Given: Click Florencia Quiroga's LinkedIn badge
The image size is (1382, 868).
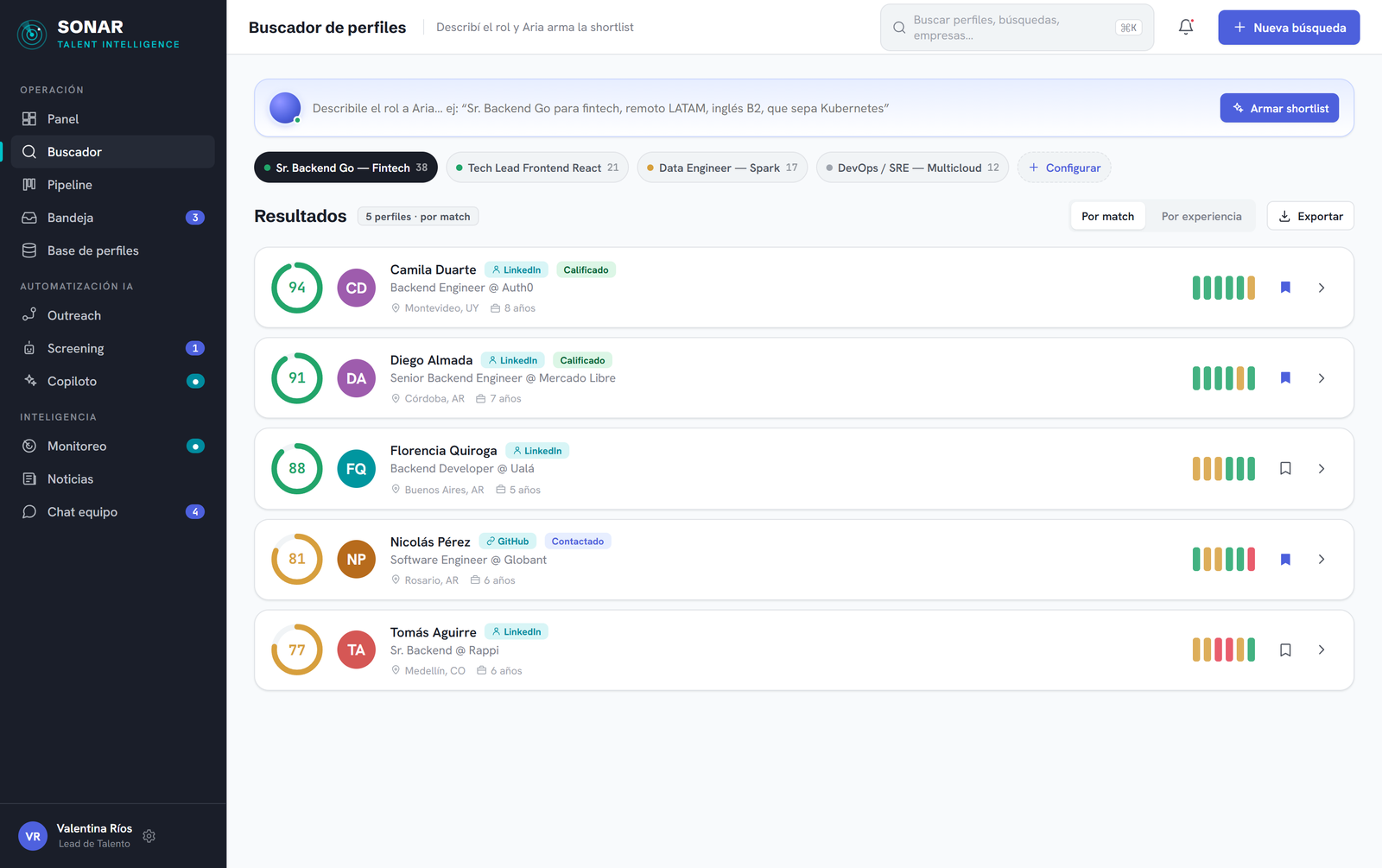Looking at the screenshot, I should coord(537,451).
